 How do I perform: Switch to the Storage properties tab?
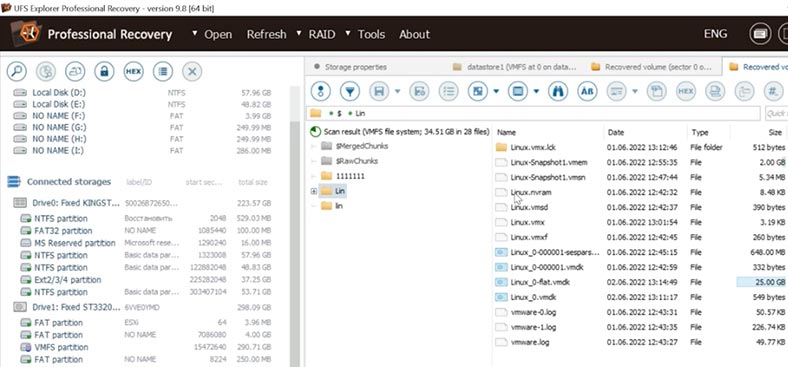356,67
